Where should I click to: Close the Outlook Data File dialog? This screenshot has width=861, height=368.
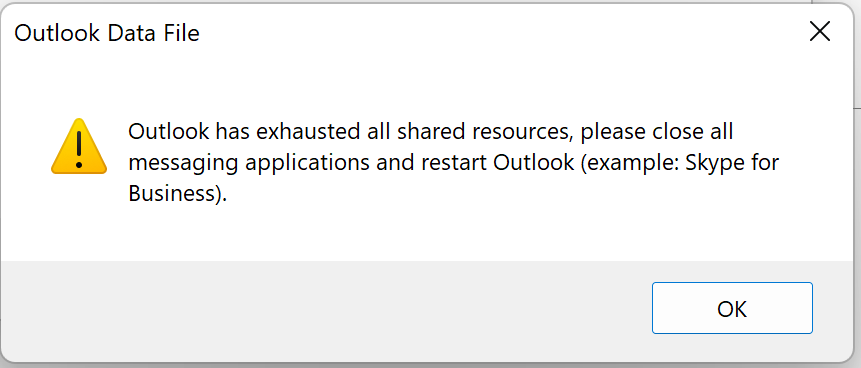(x=820, y=33)
